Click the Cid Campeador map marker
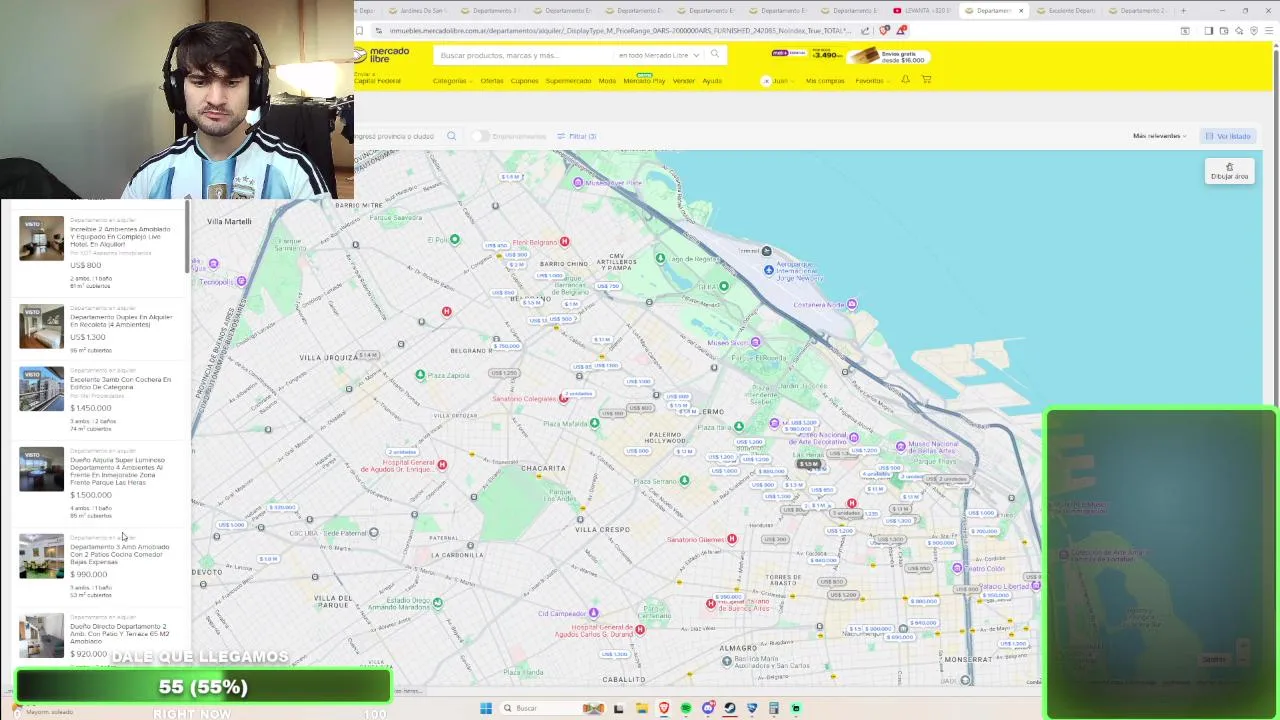The height and width of the screenshot is (720, 1280). (x=593, y=613)
